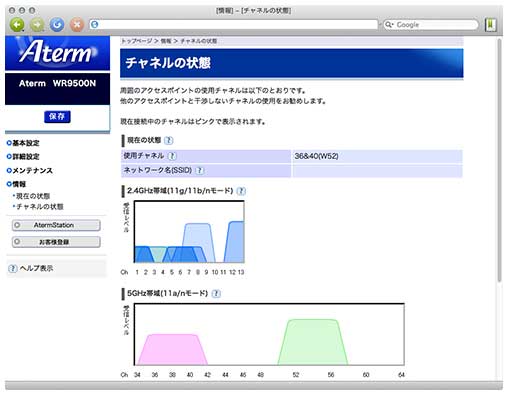Click help icon next to 現在の状態 heading
Image resolution: width=508 pixels, height=395 pixels.
coord(169,140)
